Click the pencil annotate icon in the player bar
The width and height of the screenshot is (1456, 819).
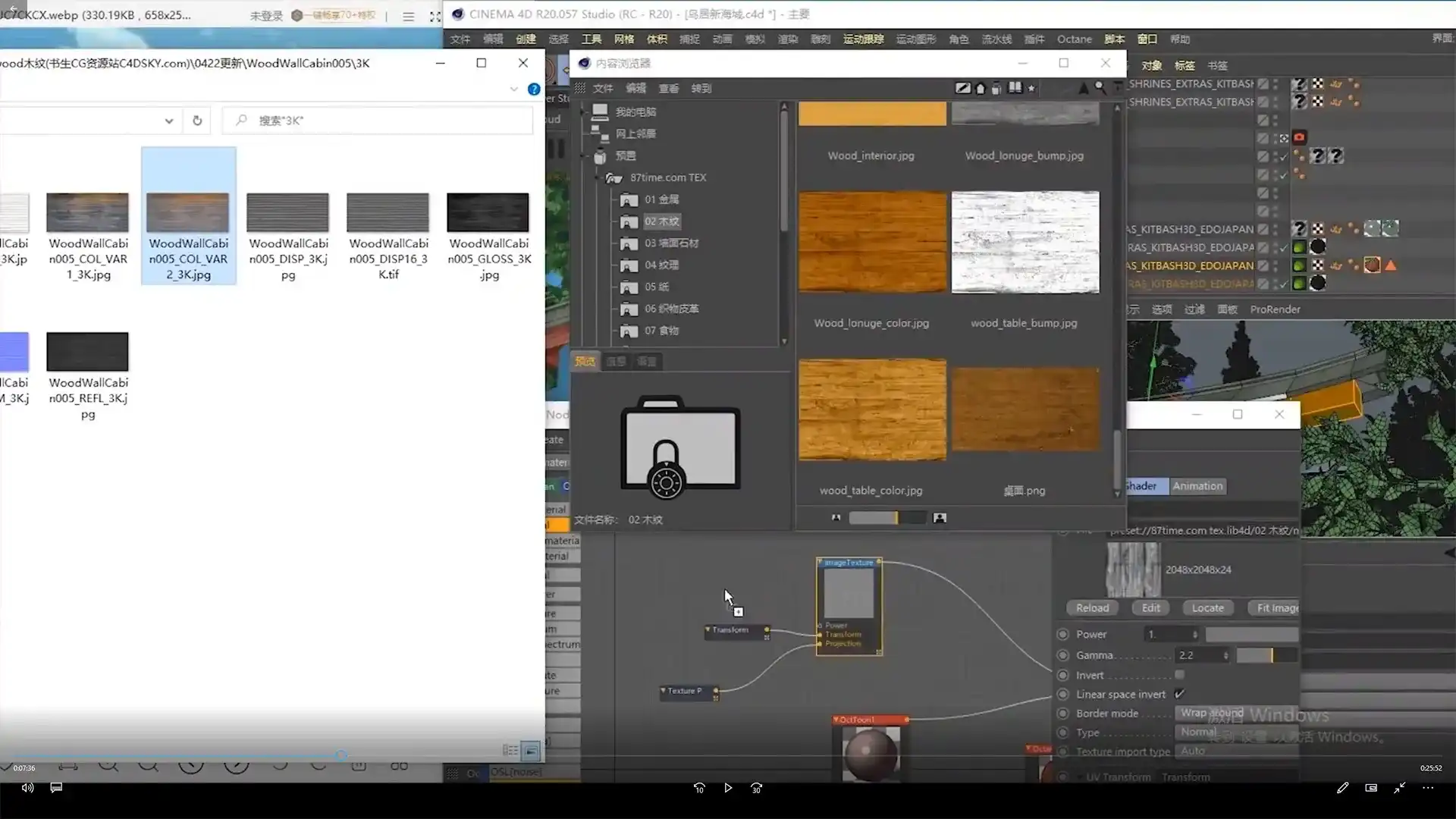(1342, 788)
